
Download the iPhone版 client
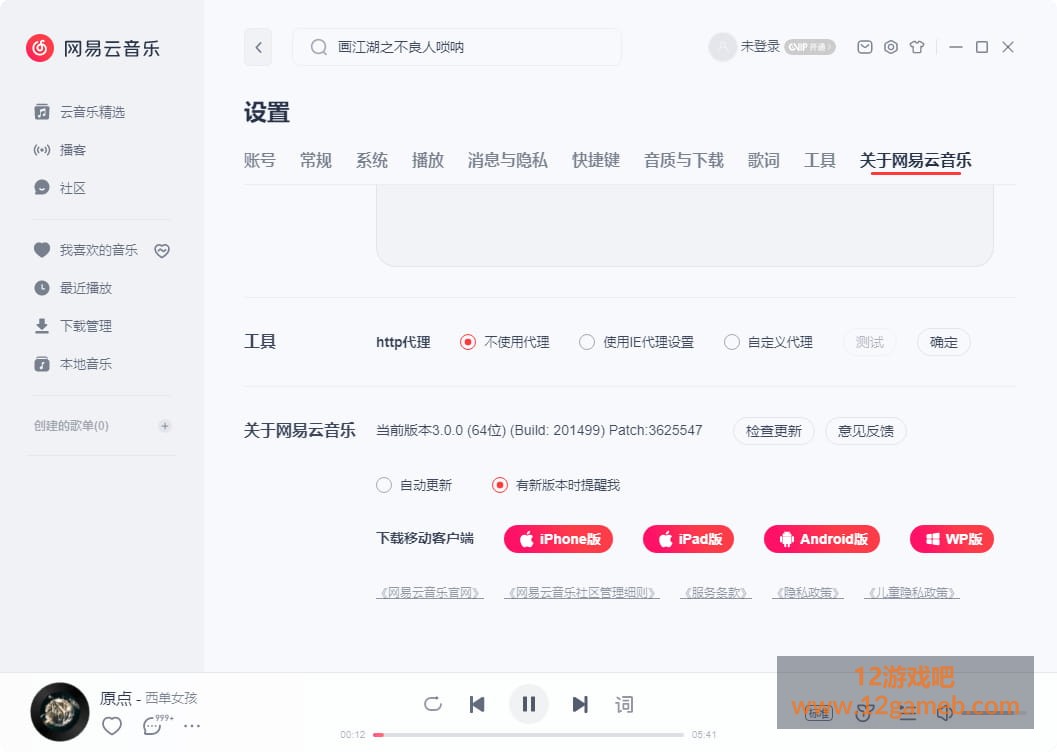pyautogui.click(x=558, y=539)
